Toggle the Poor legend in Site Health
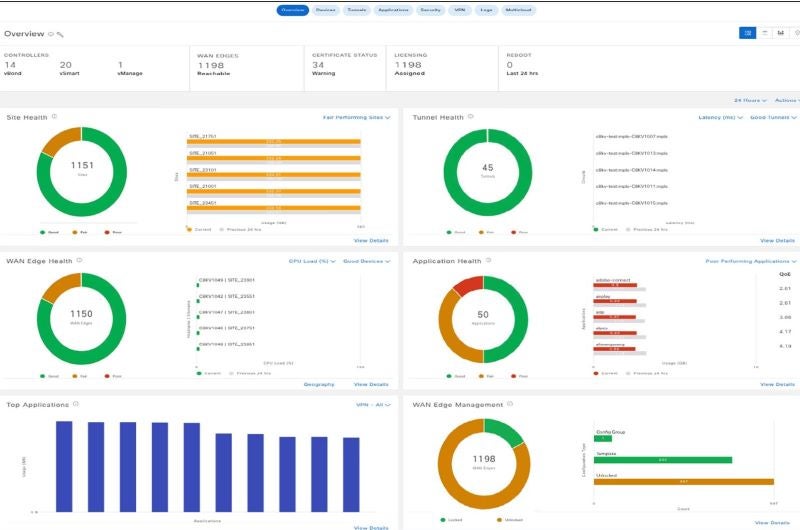Viewport: 800px width, 530px height. [x=113, y=232]
